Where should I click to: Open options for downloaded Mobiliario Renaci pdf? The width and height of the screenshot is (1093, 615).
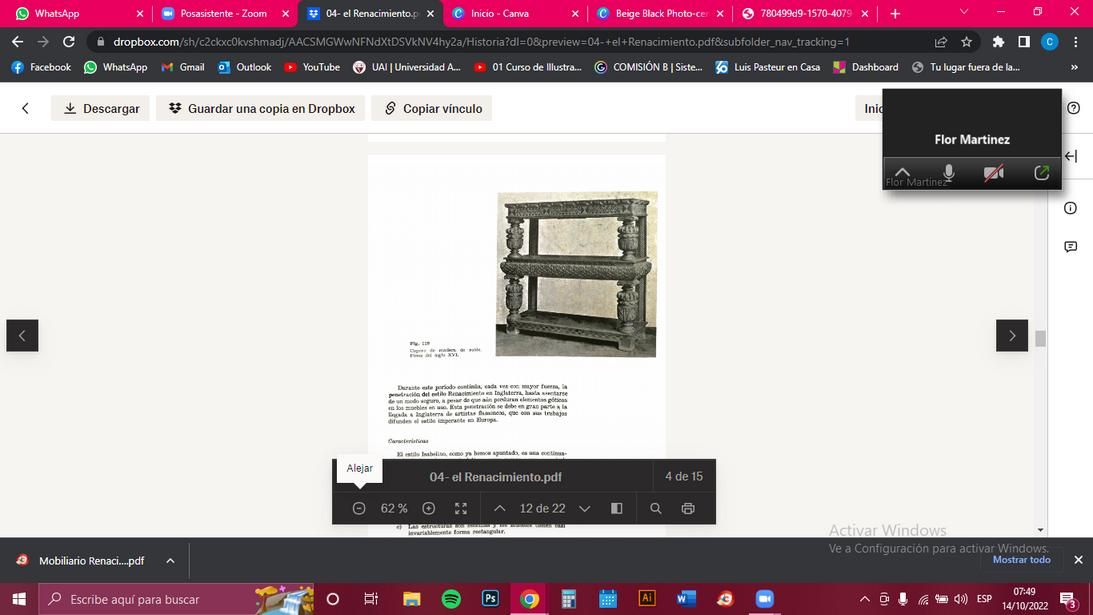170,561
